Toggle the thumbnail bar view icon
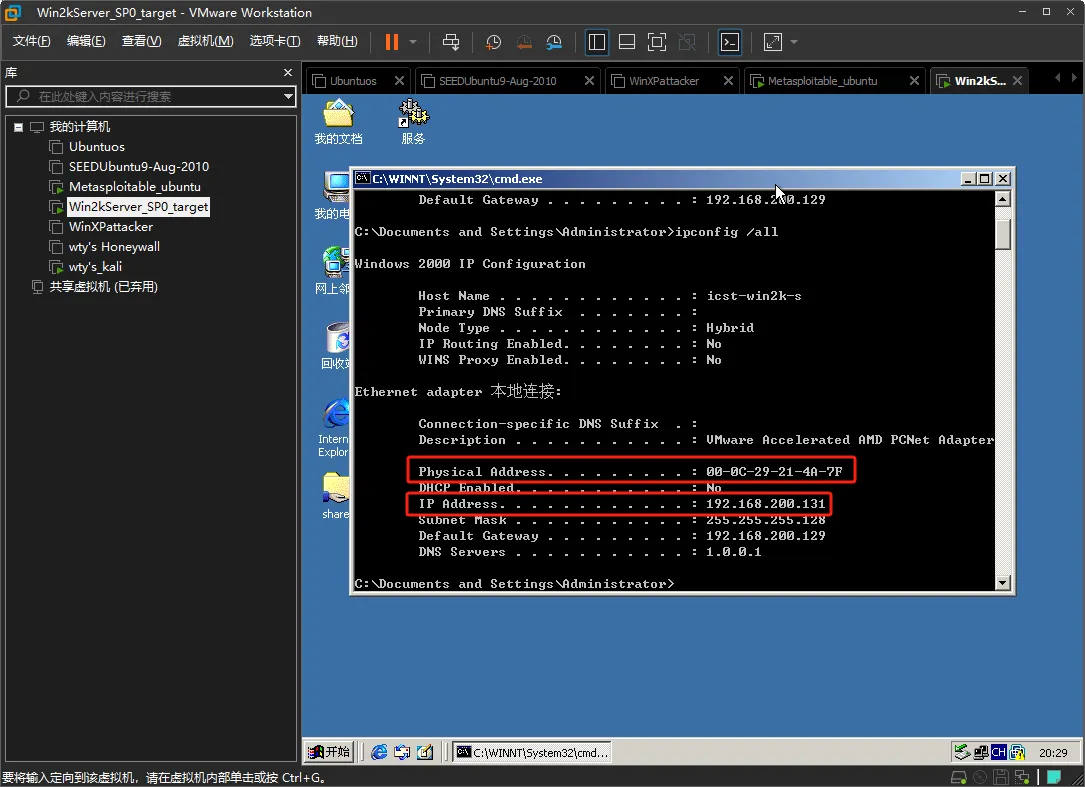The image size is (1085, 787). (627, 42)
